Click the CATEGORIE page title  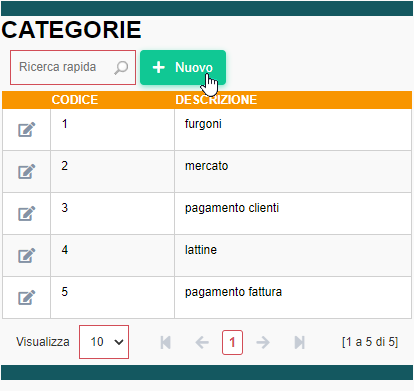(x=71, y=30)
